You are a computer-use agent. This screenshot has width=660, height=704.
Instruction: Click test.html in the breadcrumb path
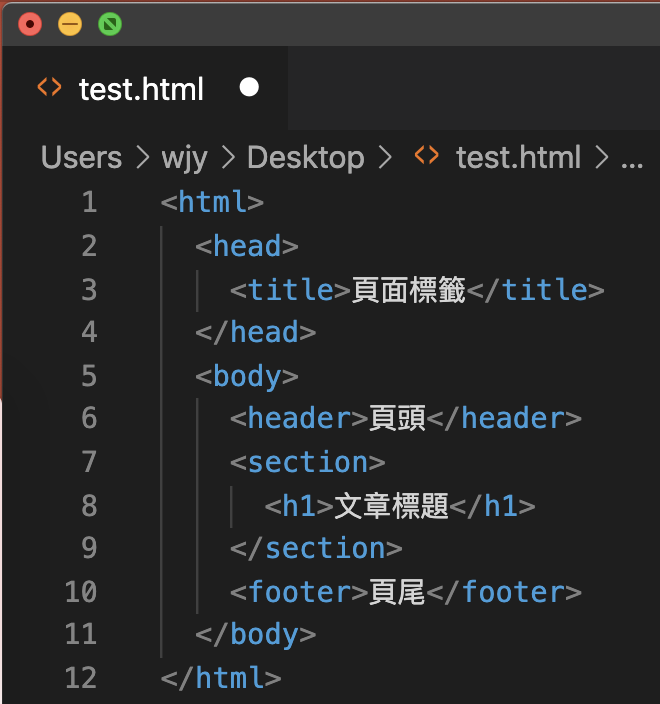[518, 158]
